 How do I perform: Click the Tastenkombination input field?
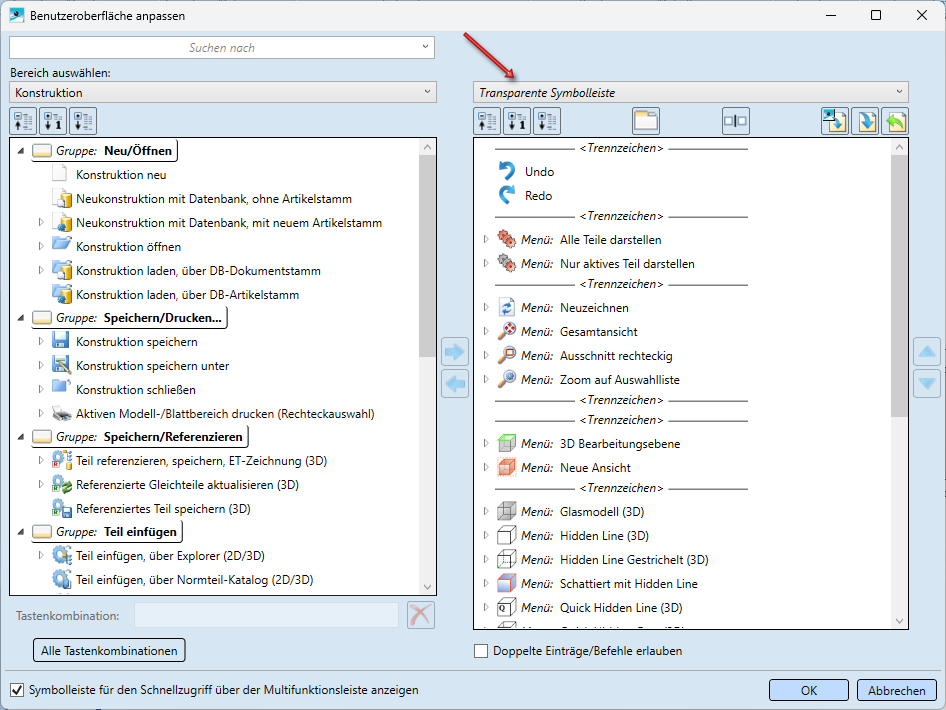pyautogui.click(x=266, y=615)
